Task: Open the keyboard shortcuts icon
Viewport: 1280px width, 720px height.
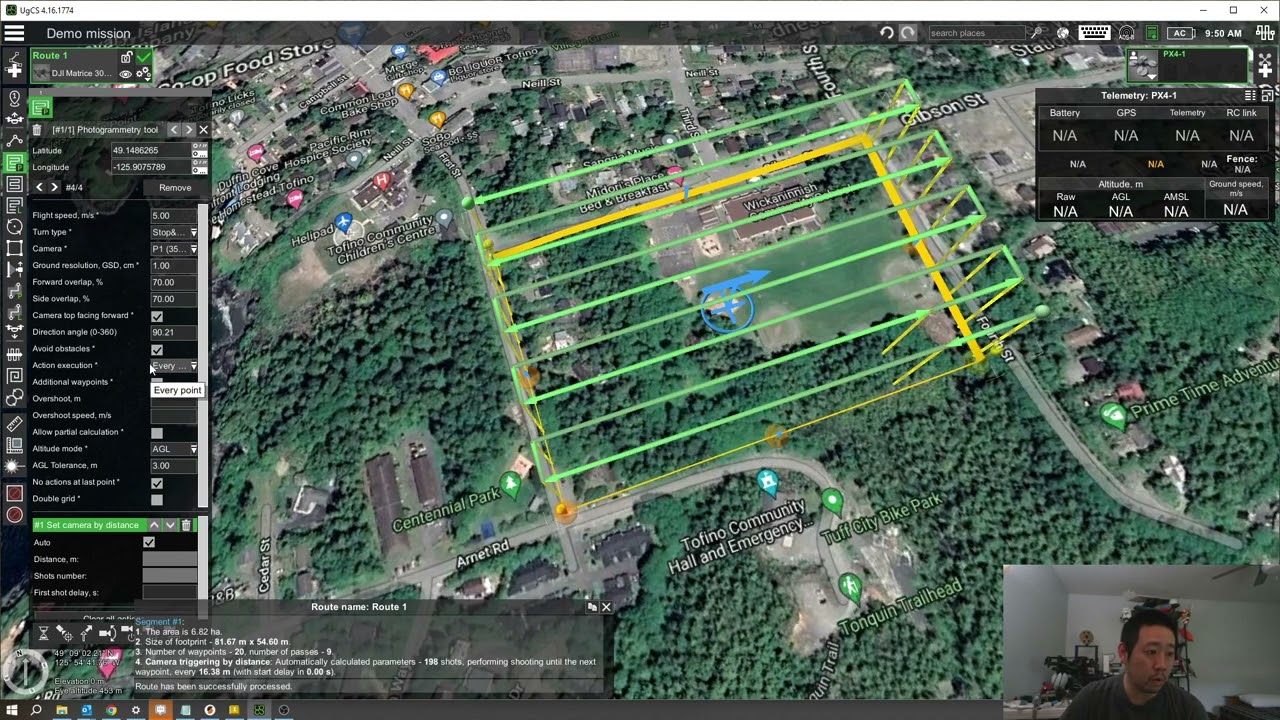Action: pyautogui.click(x=1094, y=33)
